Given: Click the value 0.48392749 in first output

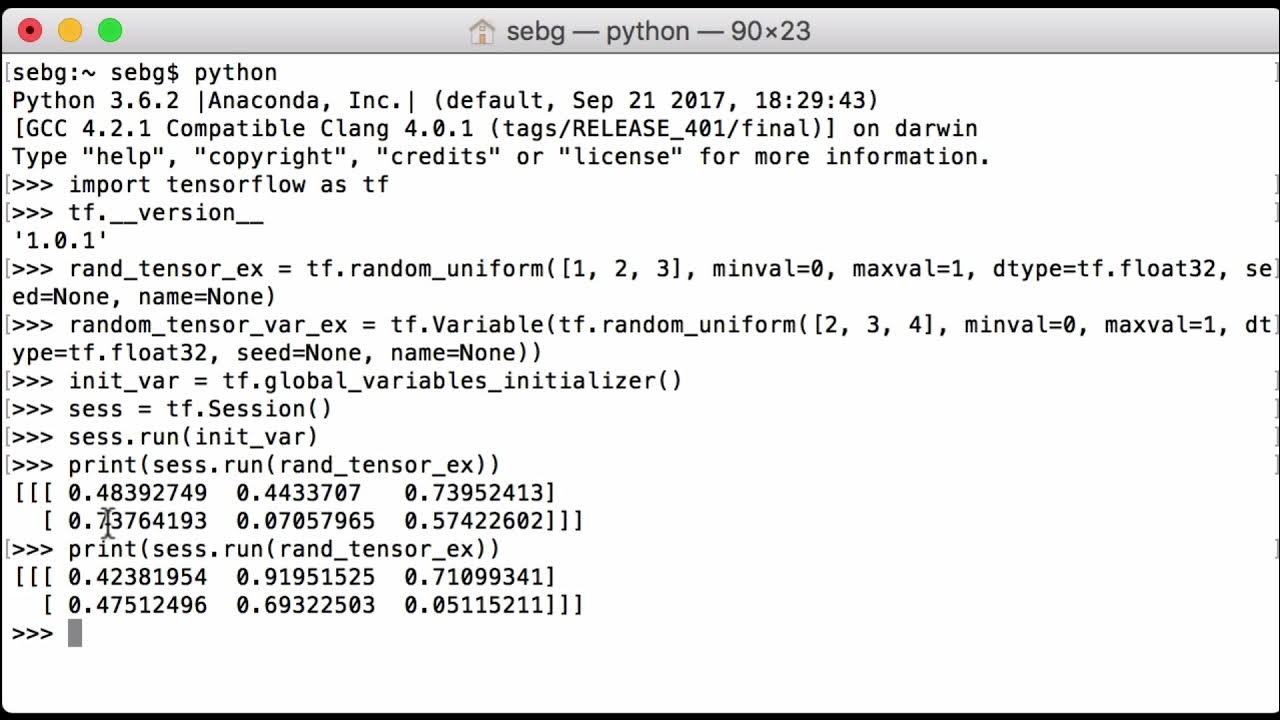Looking at the screenshot, I should tap(138, 493).
